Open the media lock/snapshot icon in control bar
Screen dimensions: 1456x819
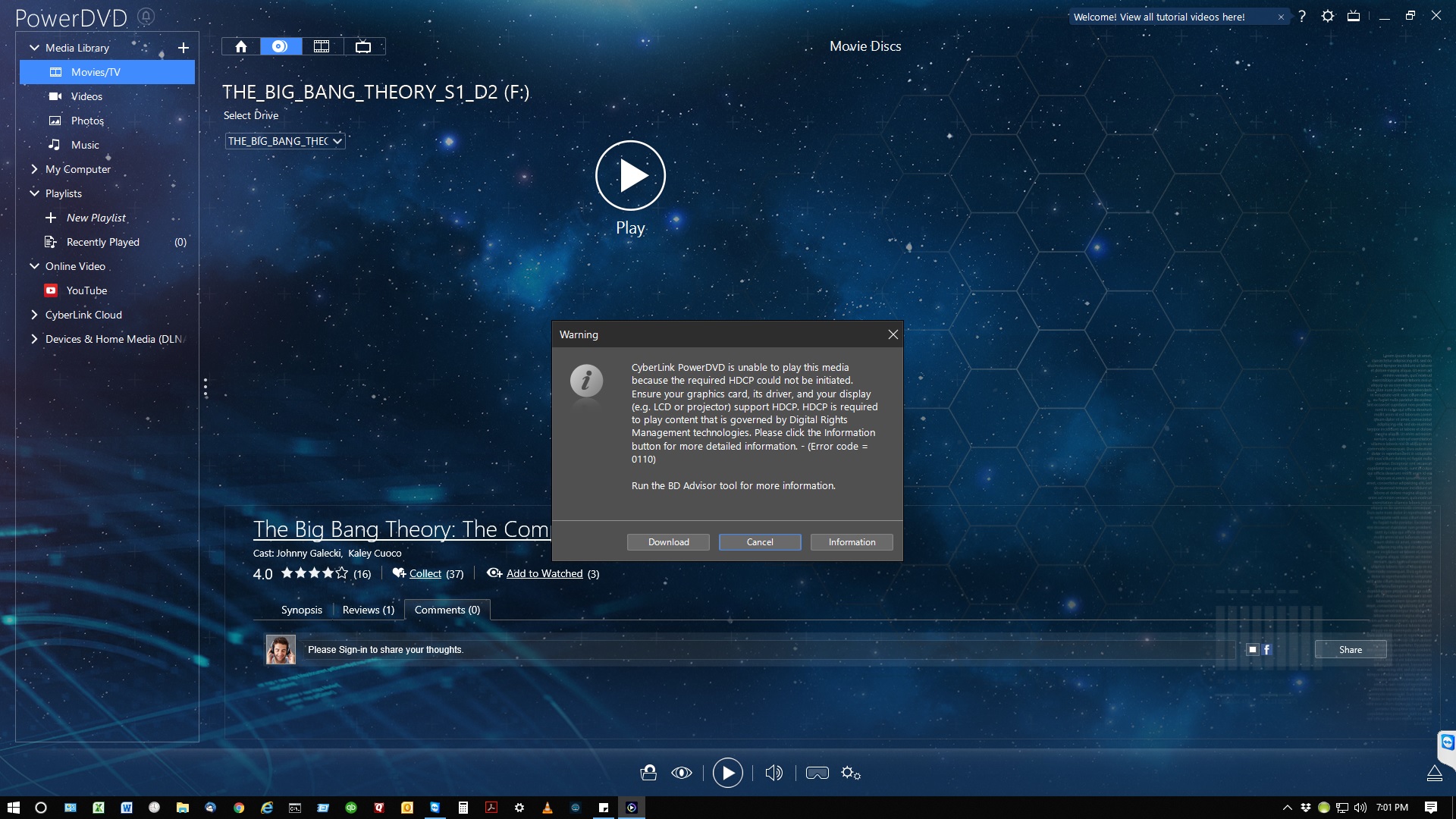pyautogui.click(x=648, y=773)
